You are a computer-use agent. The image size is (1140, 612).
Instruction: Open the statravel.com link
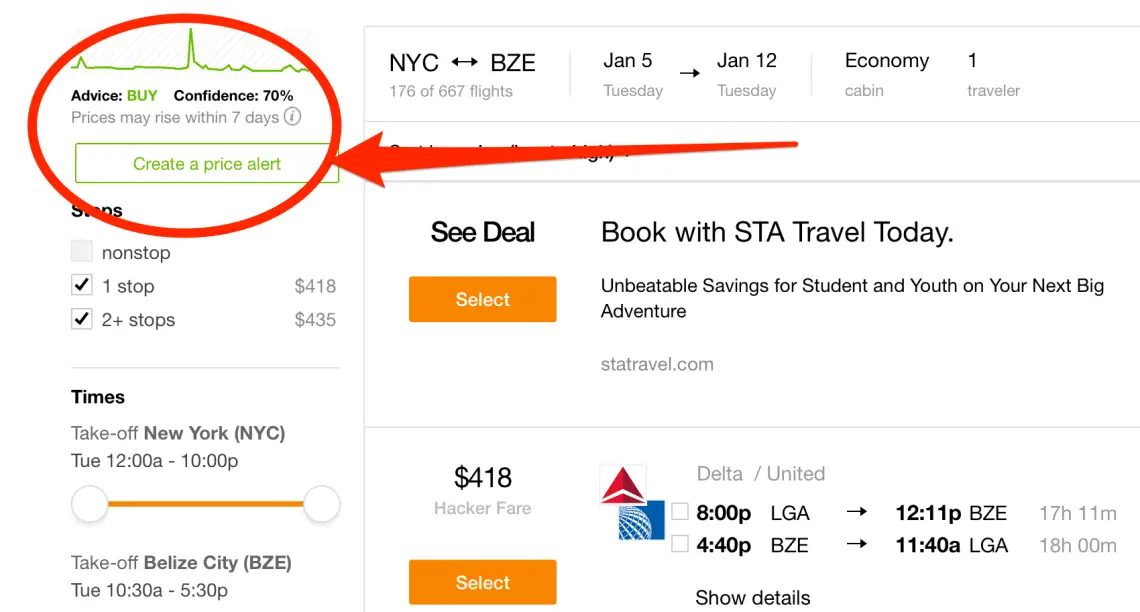pos(657,364)
